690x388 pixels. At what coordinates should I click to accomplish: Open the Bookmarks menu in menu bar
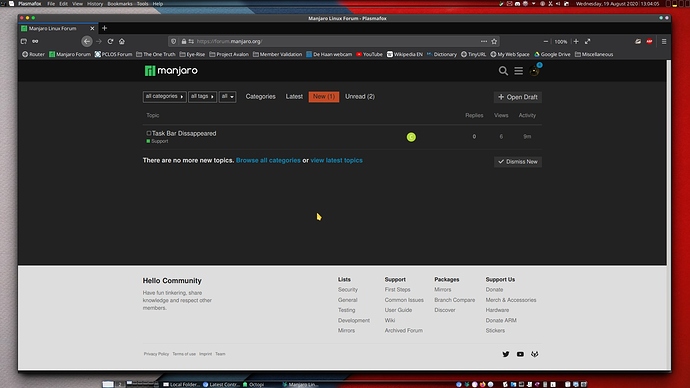(x=120, y=4)
